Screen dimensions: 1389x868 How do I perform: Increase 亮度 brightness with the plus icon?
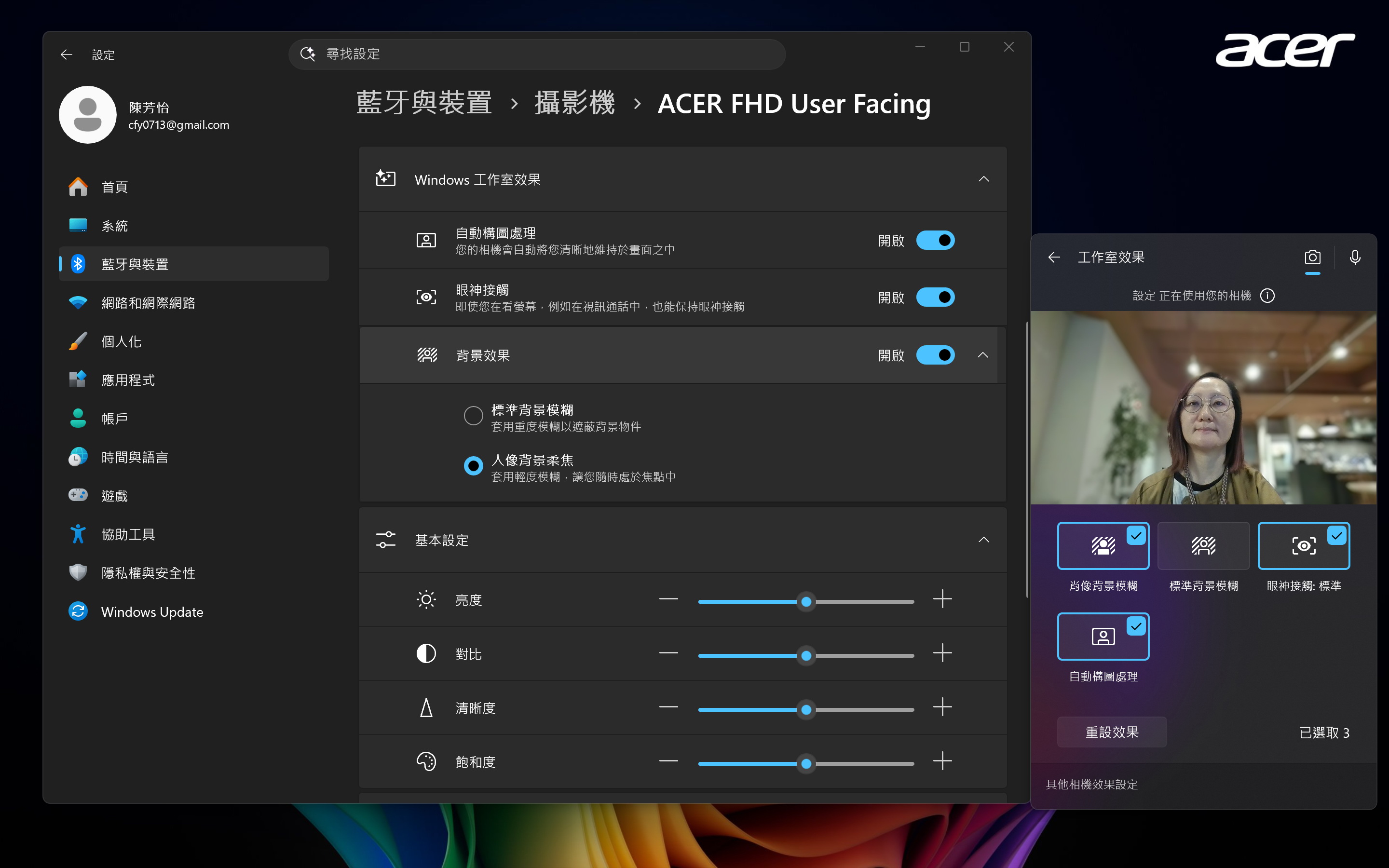pyautogui.click(x=942, y=599)
